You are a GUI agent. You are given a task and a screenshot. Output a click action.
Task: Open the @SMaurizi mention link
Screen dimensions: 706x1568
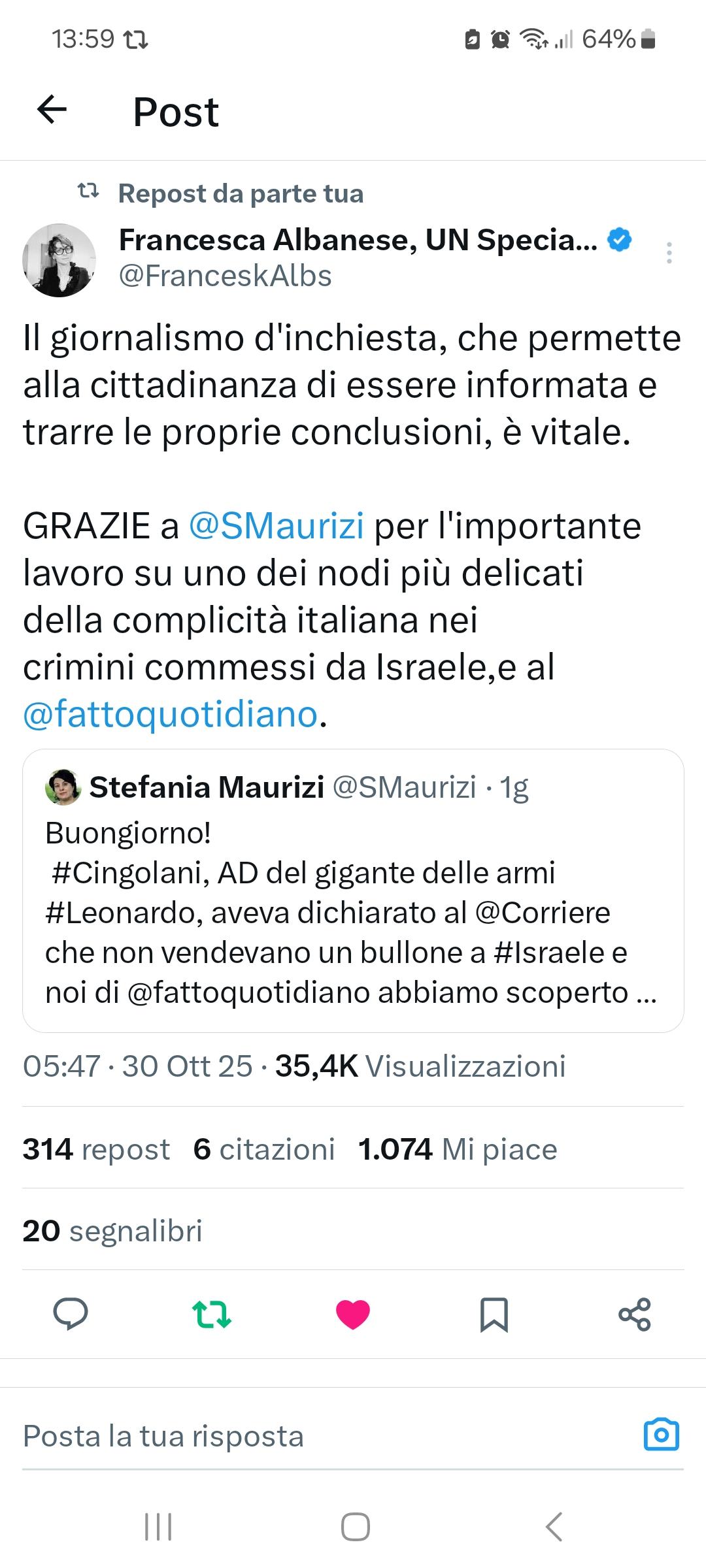pyautogui.click(x=276, y=526)
